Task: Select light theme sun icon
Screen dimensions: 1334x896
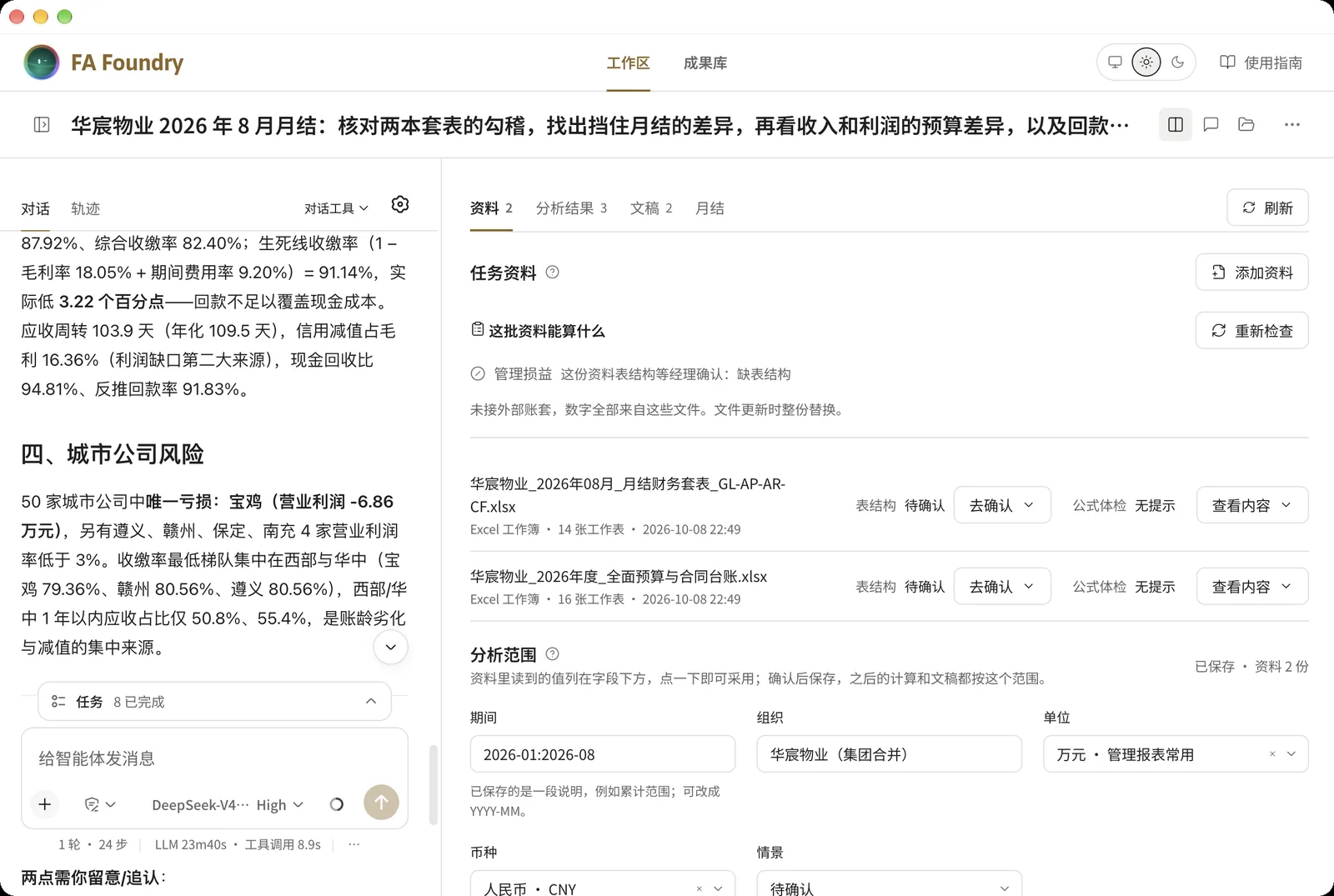Action: pyautogui.click(x=1146, y=63)
